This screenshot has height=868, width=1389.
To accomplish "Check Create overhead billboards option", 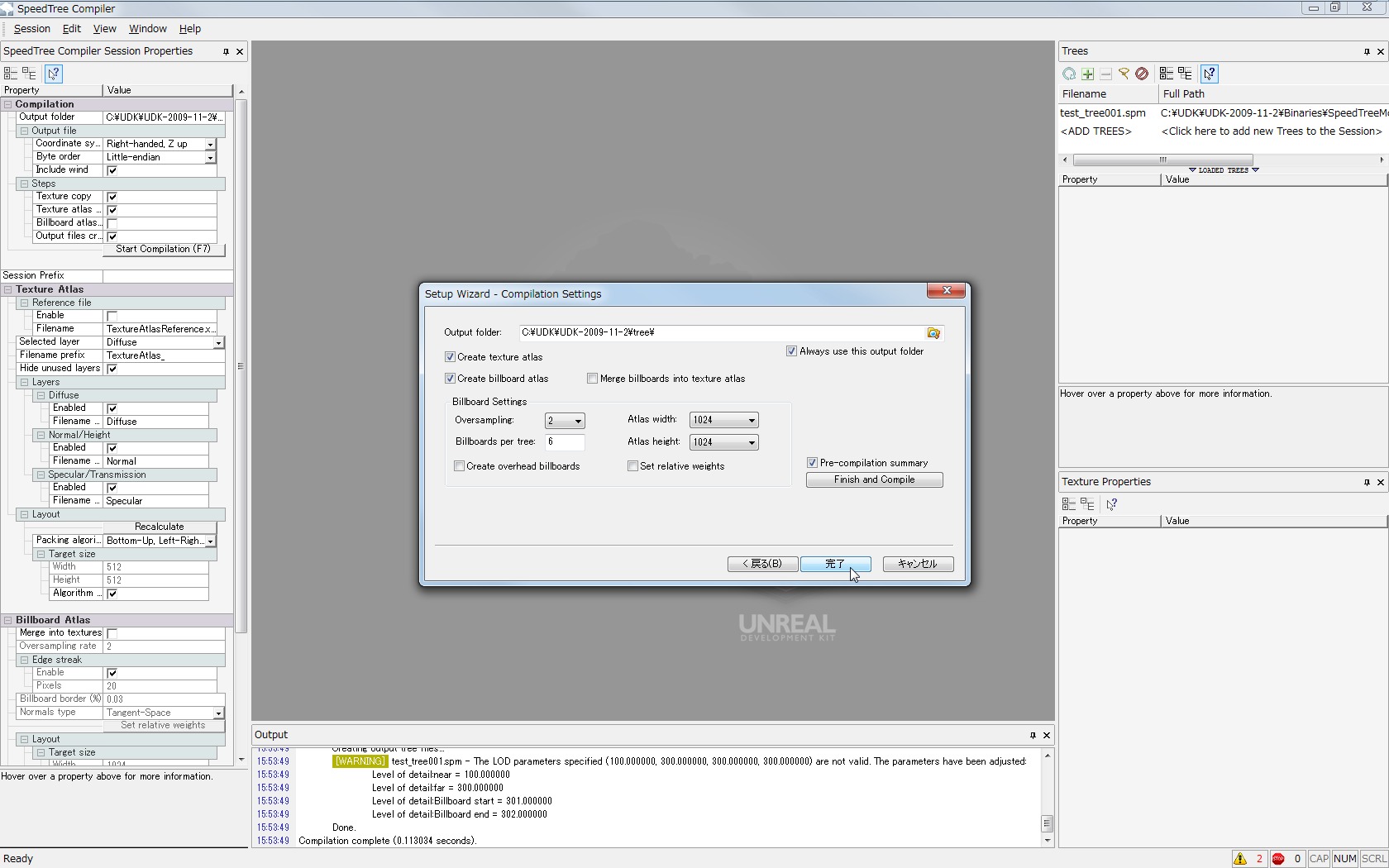I will pos(460,466).
